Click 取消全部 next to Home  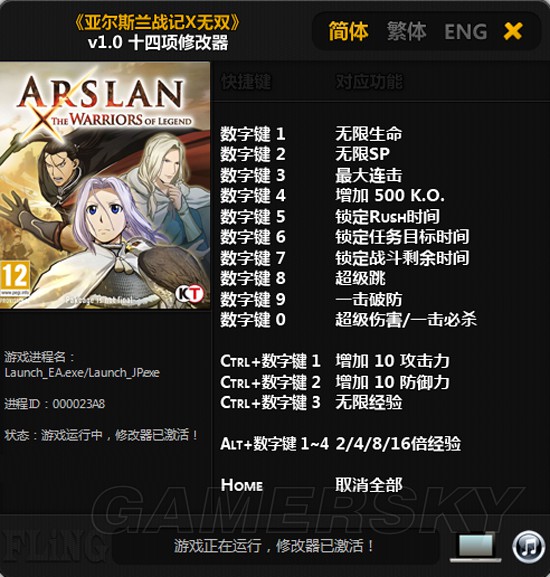click(x=369, y=485)
